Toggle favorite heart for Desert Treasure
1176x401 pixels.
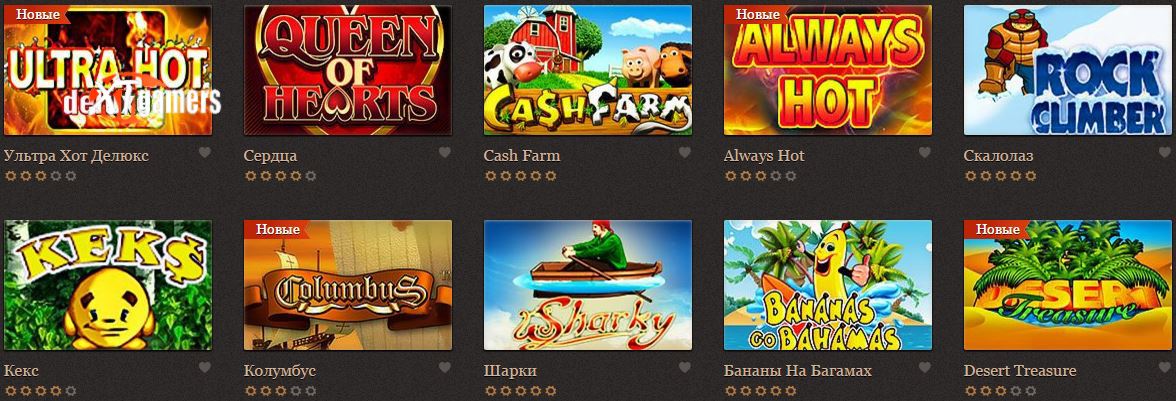[x=1165, y=367]
